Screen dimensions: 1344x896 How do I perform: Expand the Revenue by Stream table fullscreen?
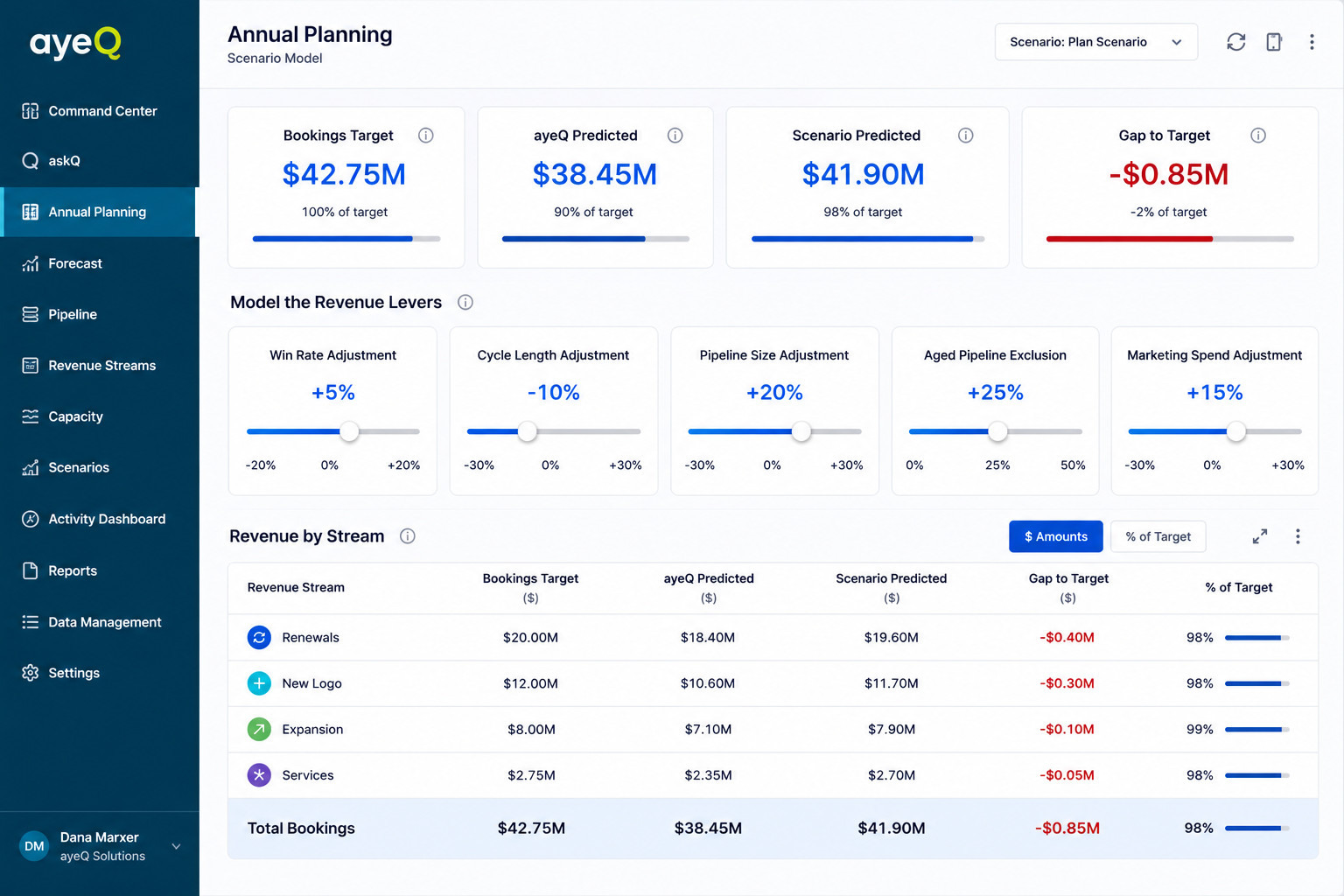pos(1260,536)
